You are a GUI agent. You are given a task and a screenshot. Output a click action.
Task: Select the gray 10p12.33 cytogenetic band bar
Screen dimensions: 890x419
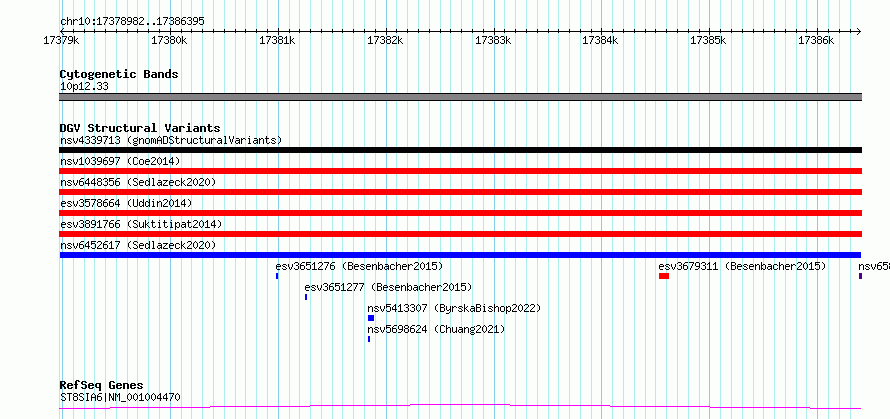pyautogui.click(x=460, y=97)
